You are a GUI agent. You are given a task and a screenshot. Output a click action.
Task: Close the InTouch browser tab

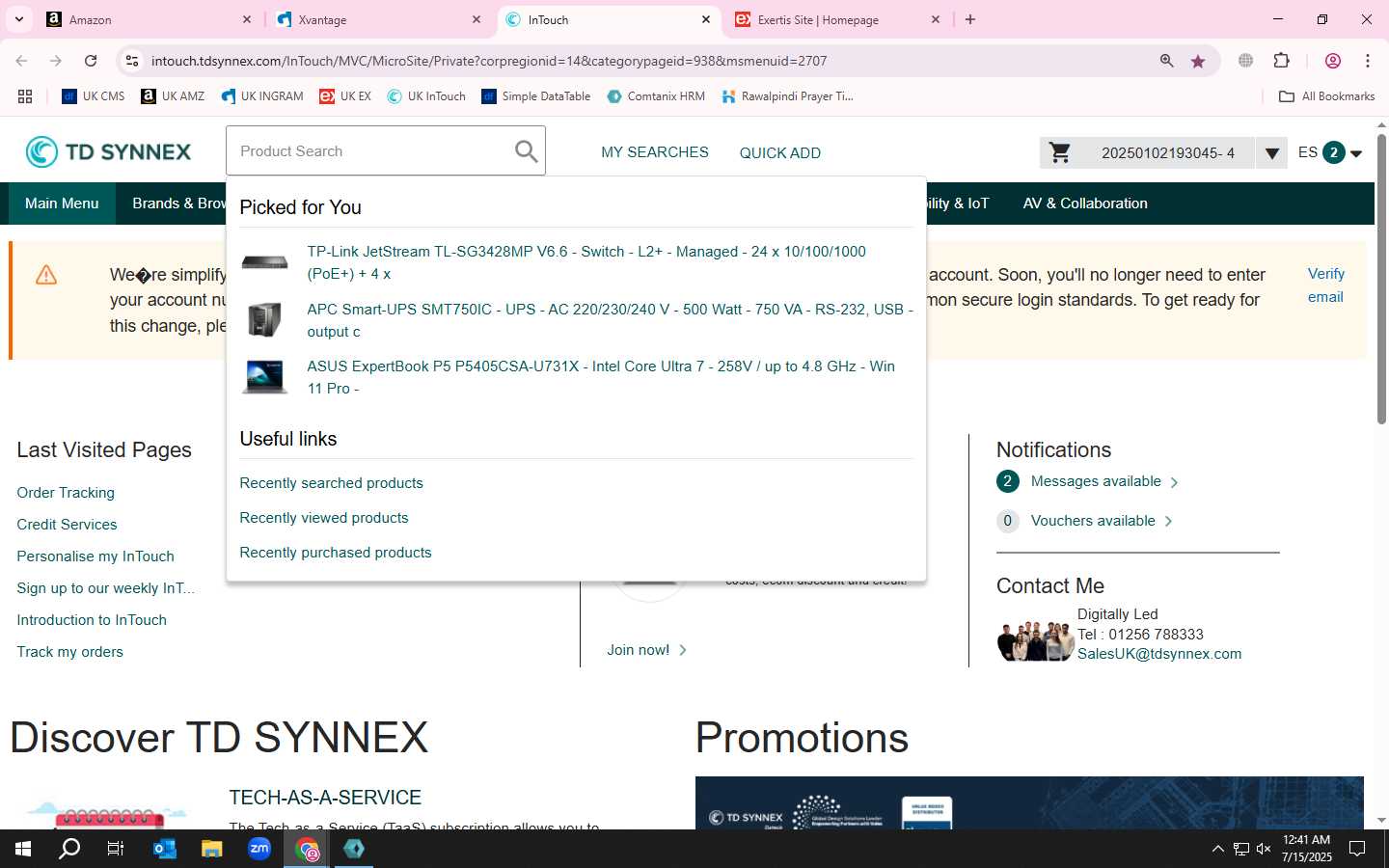[x=706, y=19]
